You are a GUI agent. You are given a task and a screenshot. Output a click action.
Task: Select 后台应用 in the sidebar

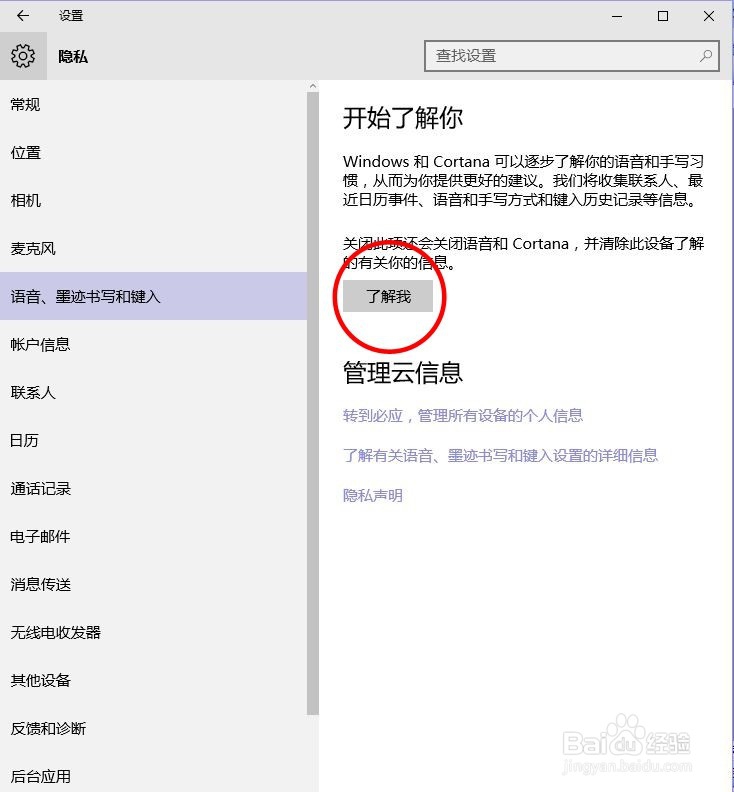153,775
